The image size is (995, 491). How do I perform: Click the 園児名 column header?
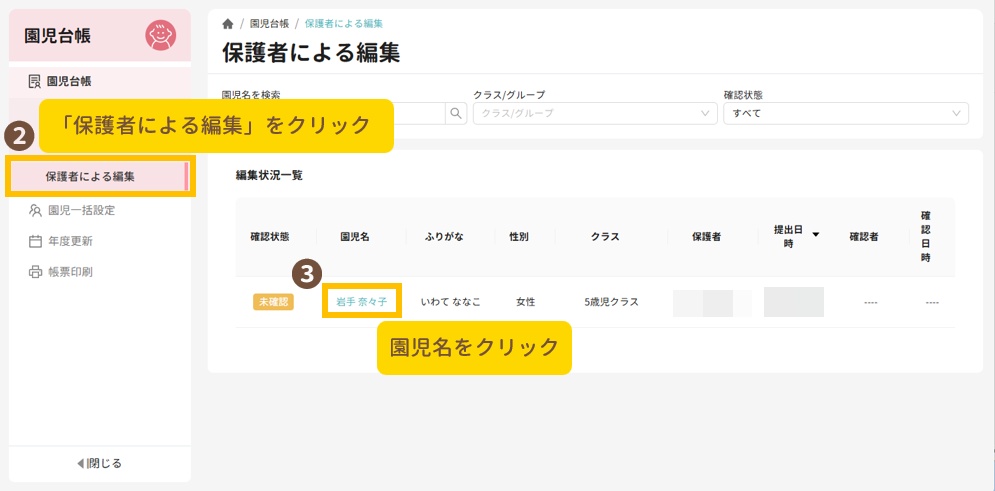[355, 237]
